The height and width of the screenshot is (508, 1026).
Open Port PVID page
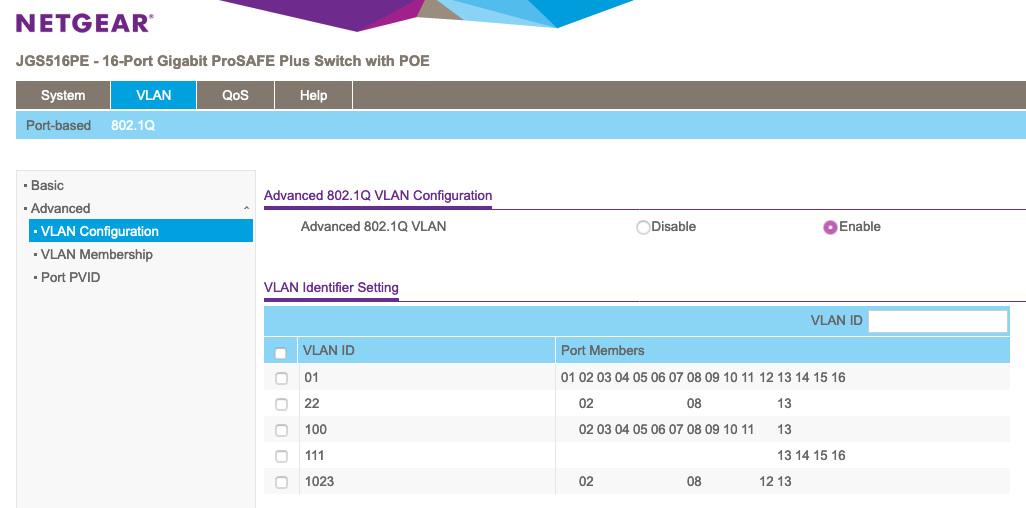pyautogui.click(x=70, y=277)
